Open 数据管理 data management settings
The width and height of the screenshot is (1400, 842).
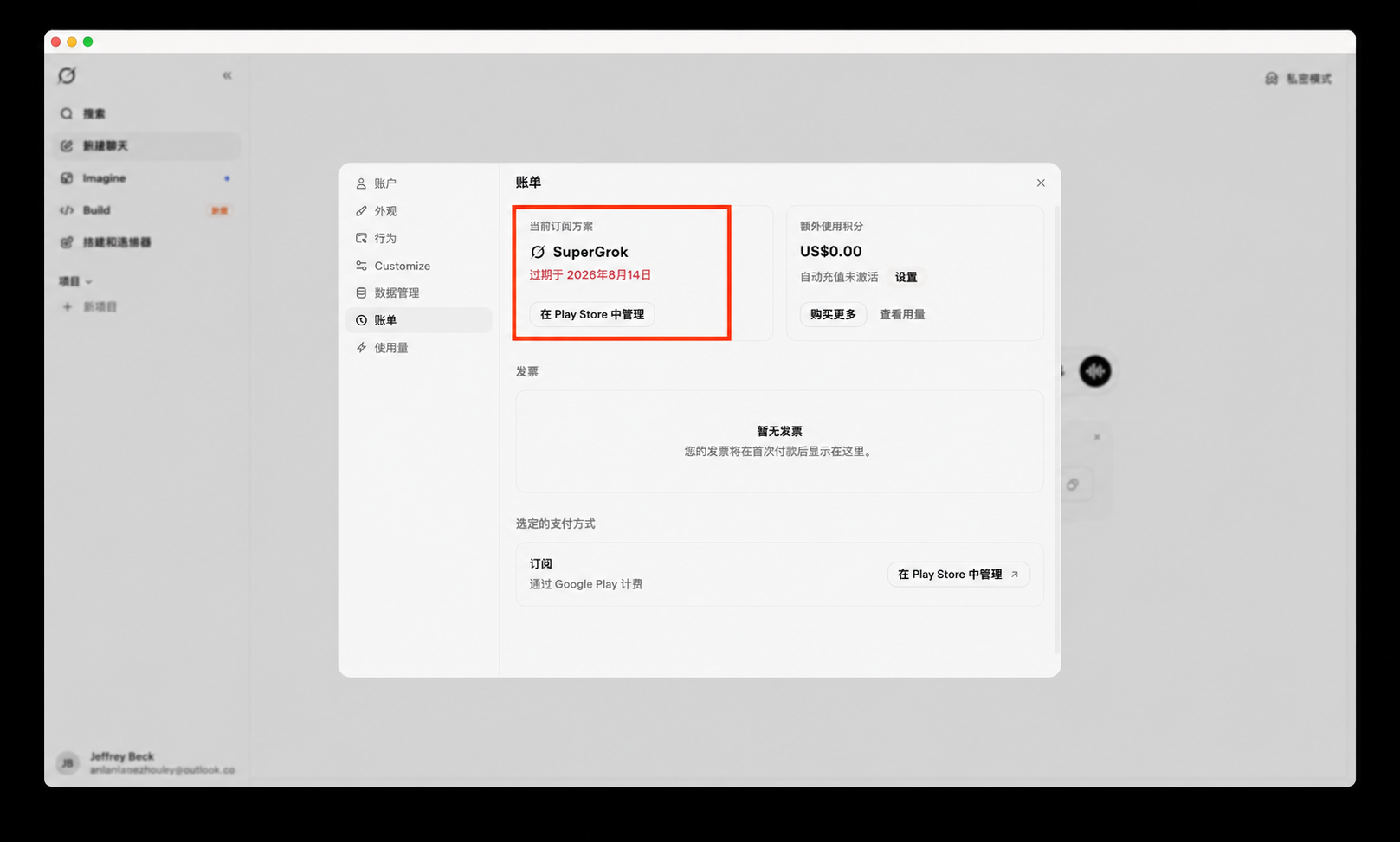point(418,292)
